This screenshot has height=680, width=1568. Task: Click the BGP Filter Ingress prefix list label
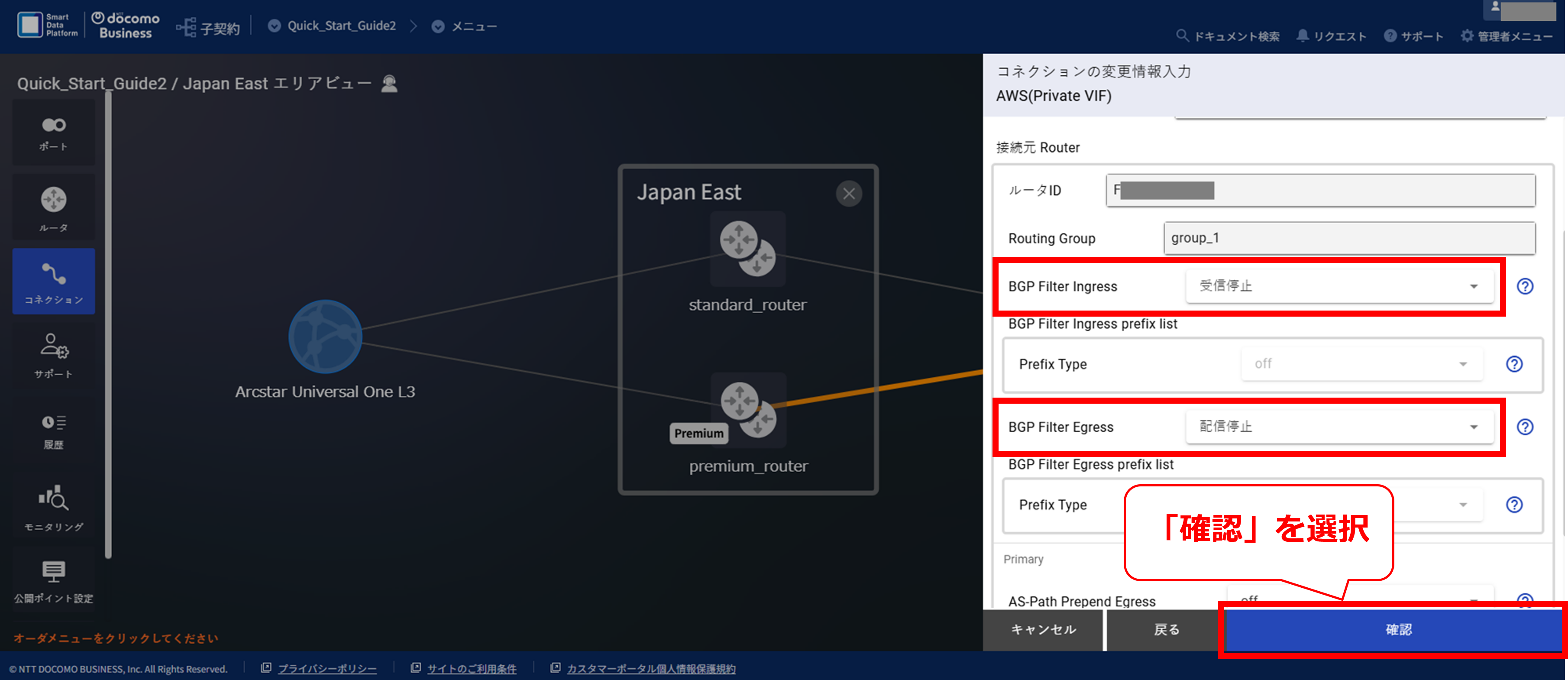1093,324
